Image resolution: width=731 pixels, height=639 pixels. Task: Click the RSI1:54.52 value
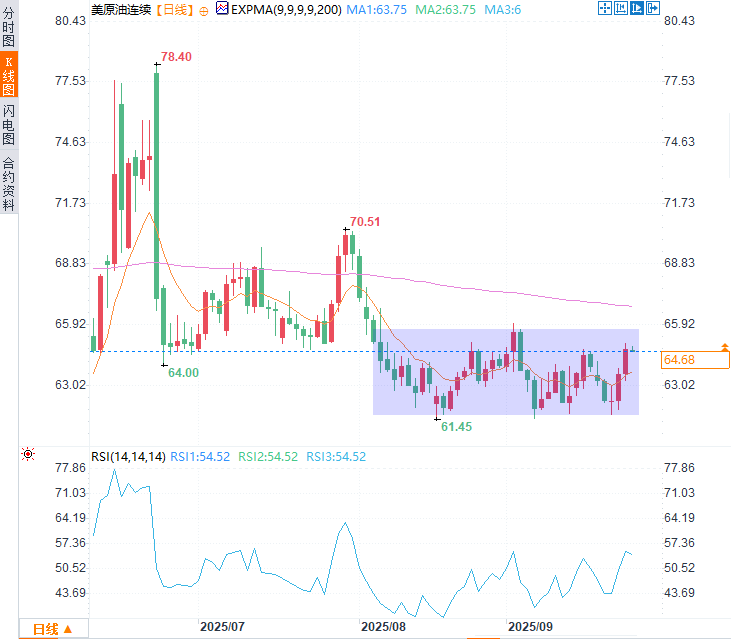[200, 457]
